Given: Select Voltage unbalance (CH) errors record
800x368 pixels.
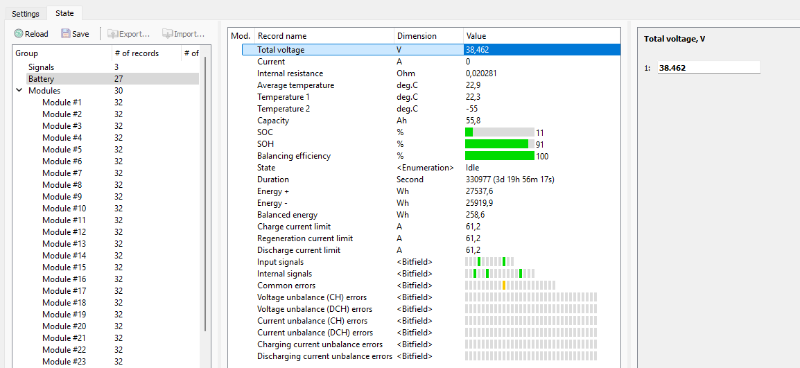Looking at the screenshot, I should click(431, 297).
